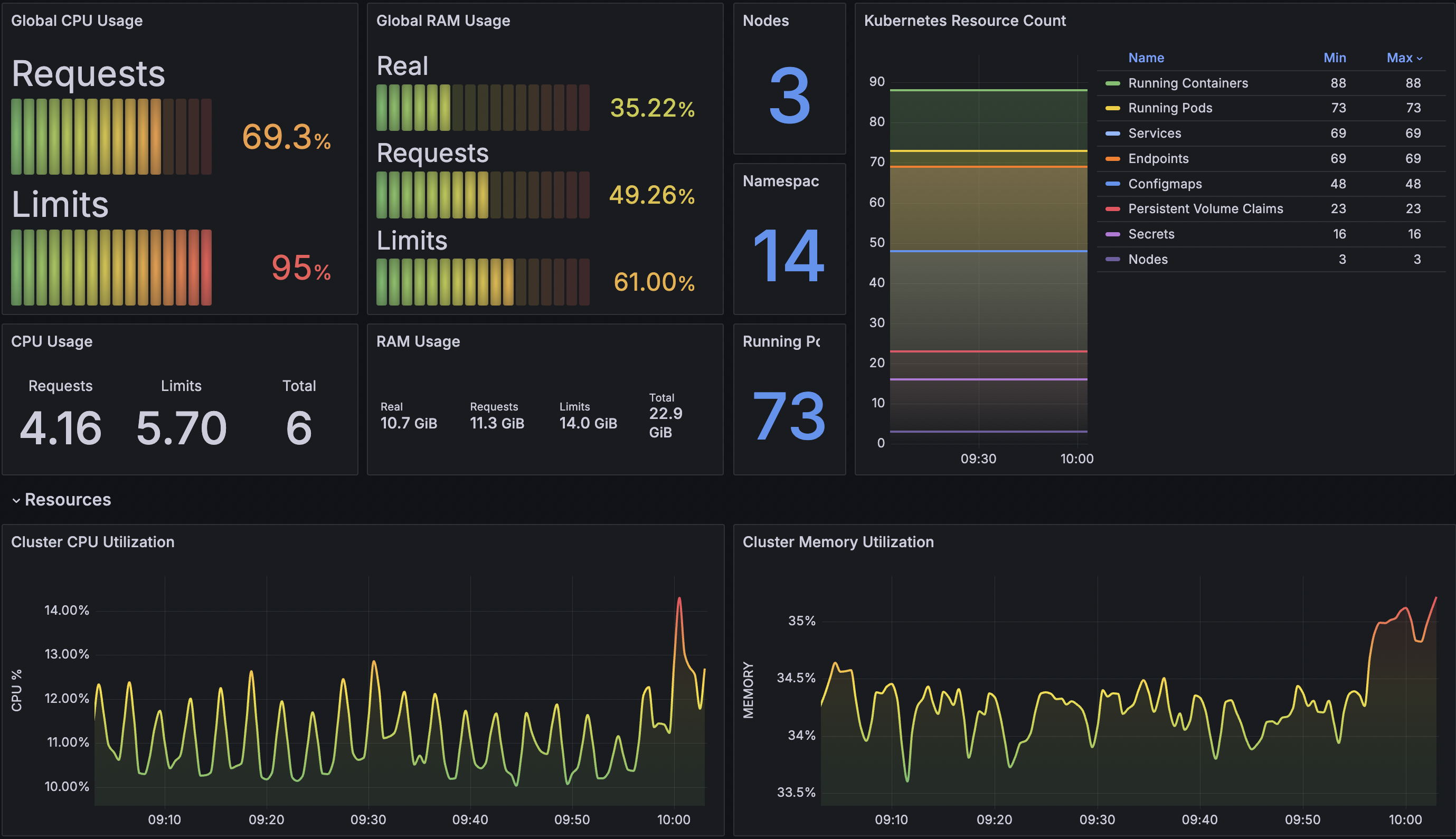The width and height of the screenshot is (1456, 839).
Task: Click the Nodes stat value 3
Action: pos(789,95)
